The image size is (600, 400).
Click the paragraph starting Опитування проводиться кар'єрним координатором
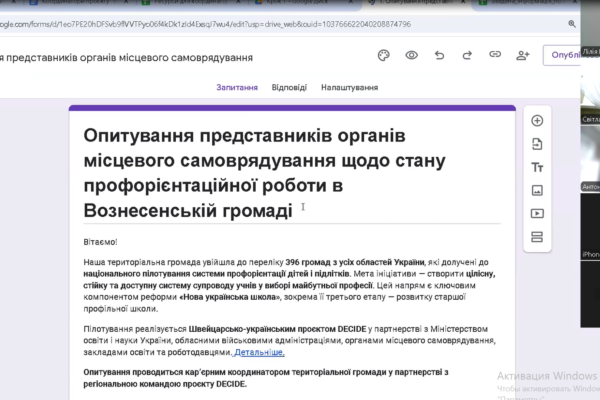click(x=266, y=378)
